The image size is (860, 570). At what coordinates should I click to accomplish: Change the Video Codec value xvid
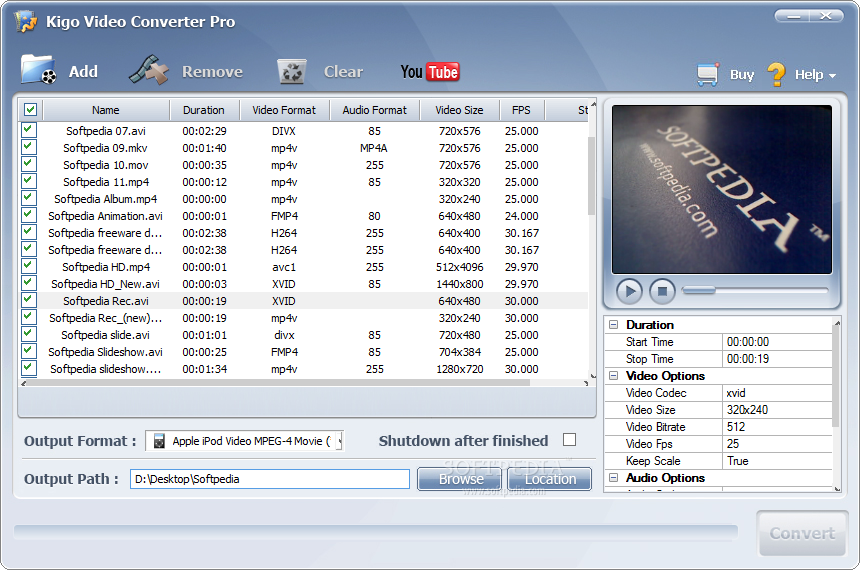777,393
